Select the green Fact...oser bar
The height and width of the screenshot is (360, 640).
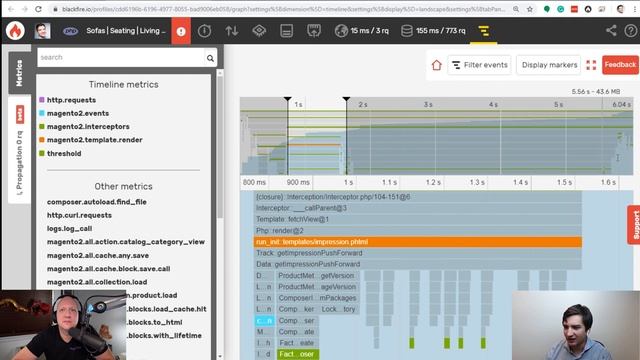pyautogui.click(x=298, y=354)
